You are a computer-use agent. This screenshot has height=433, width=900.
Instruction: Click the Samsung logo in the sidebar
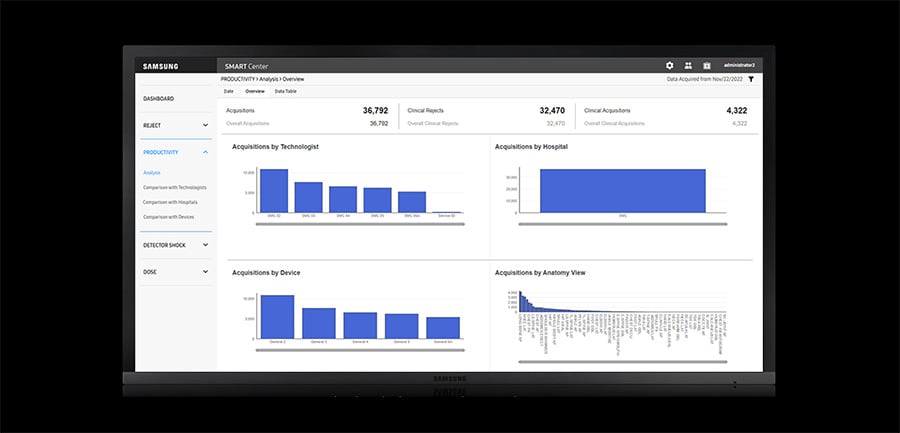161,66
